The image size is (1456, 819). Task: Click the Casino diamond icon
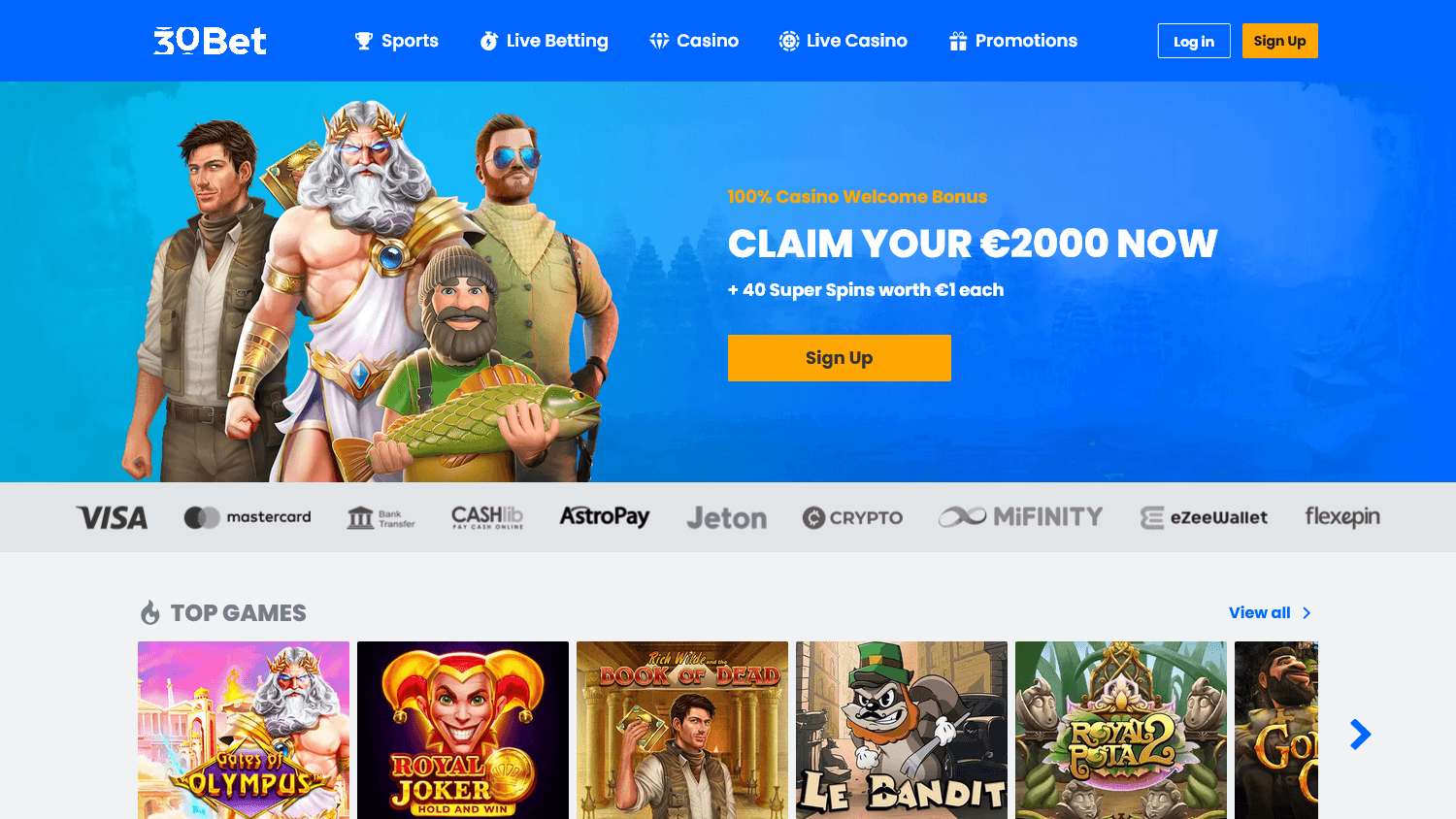pyautogui.click(x=659, y=41)
